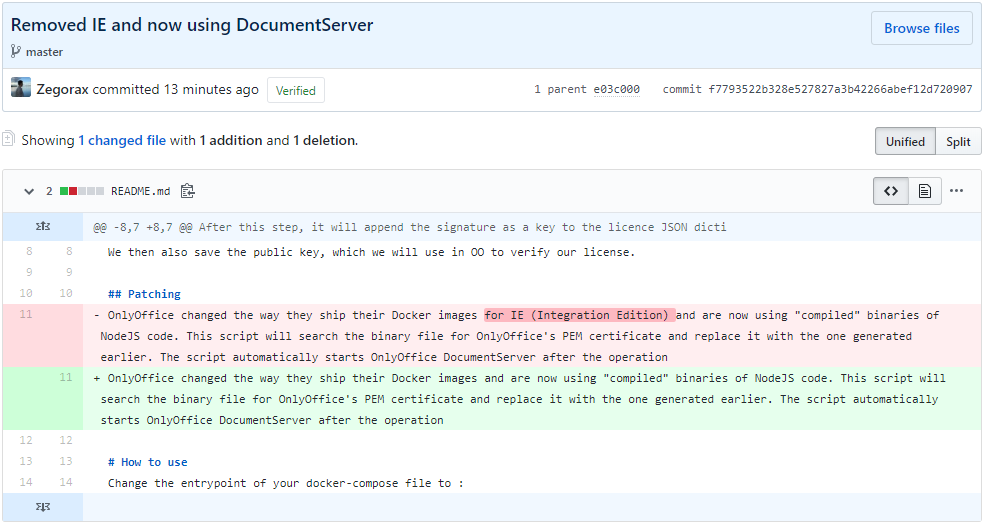The image size is (983, 529).
Task: Click the diffstat colored squares indicator
Action: point(82,191)
